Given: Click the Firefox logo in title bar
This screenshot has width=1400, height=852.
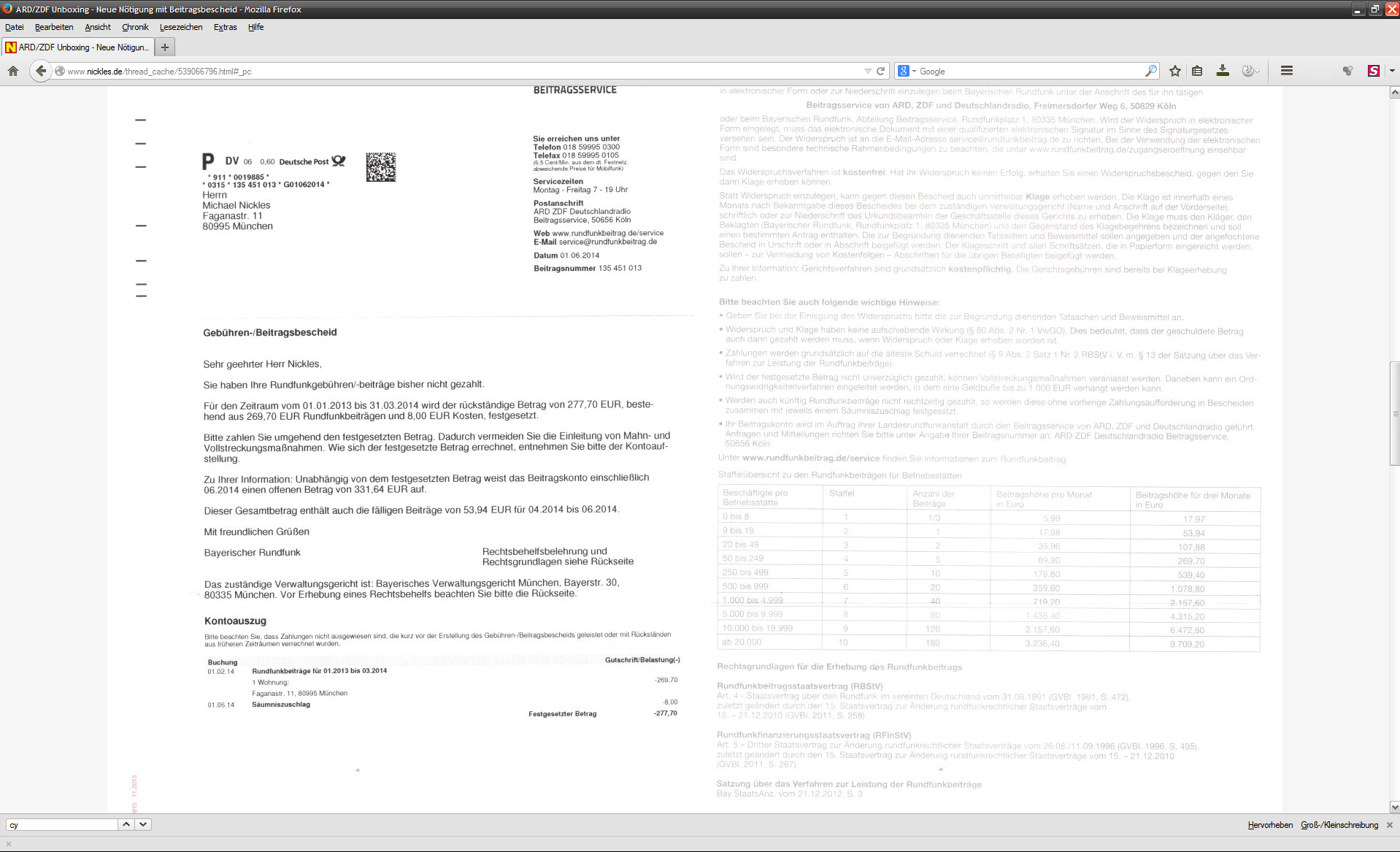Looking at the screenshot, I should (7, 9).
